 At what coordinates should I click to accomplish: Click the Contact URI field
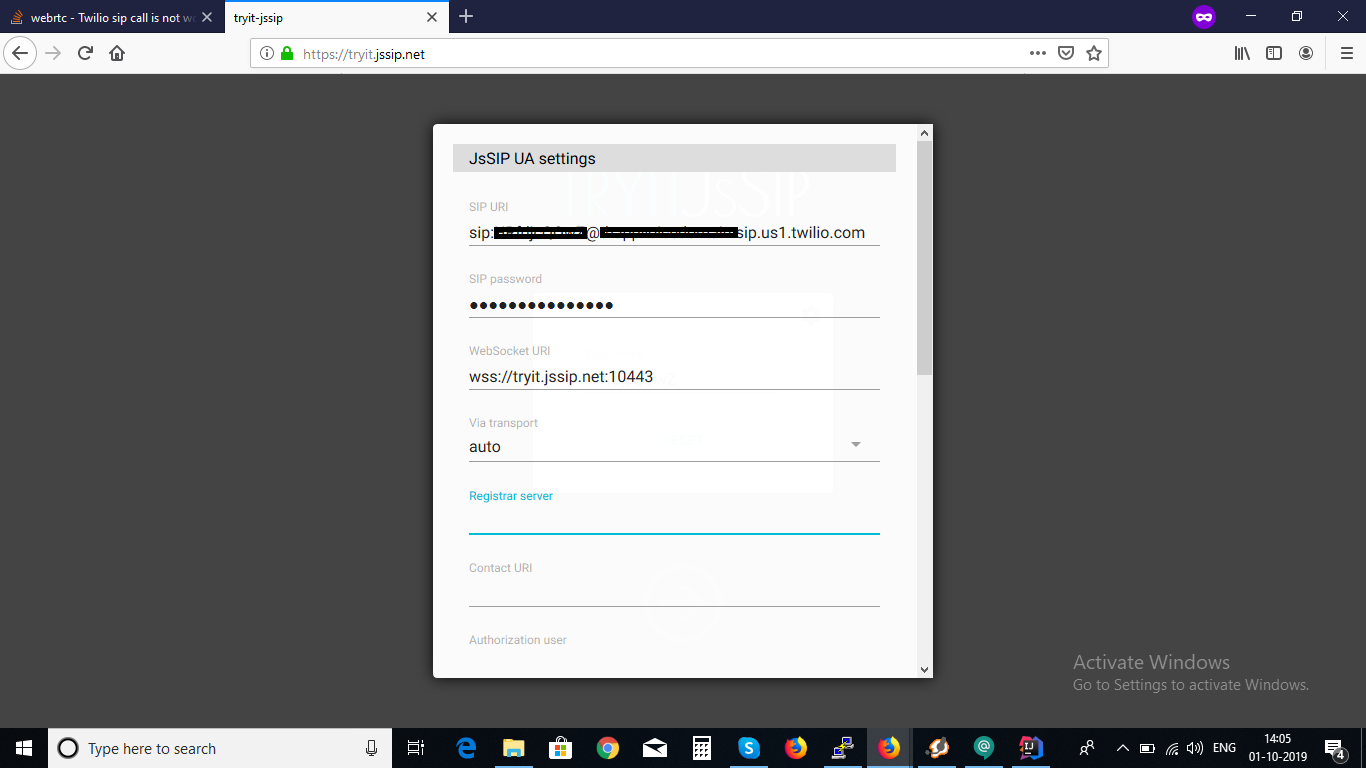[x=674, y=593]
